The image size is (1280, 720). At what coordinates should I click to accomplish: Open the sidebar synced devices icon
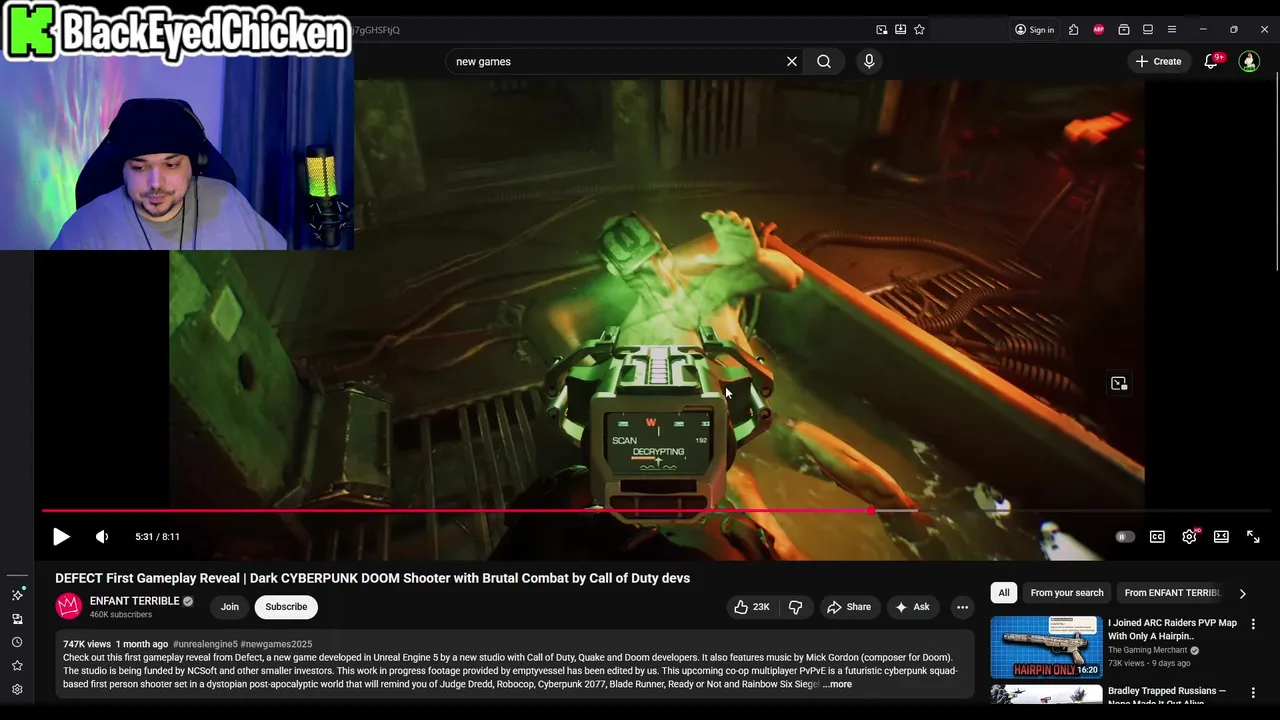[x=17, y=619]
